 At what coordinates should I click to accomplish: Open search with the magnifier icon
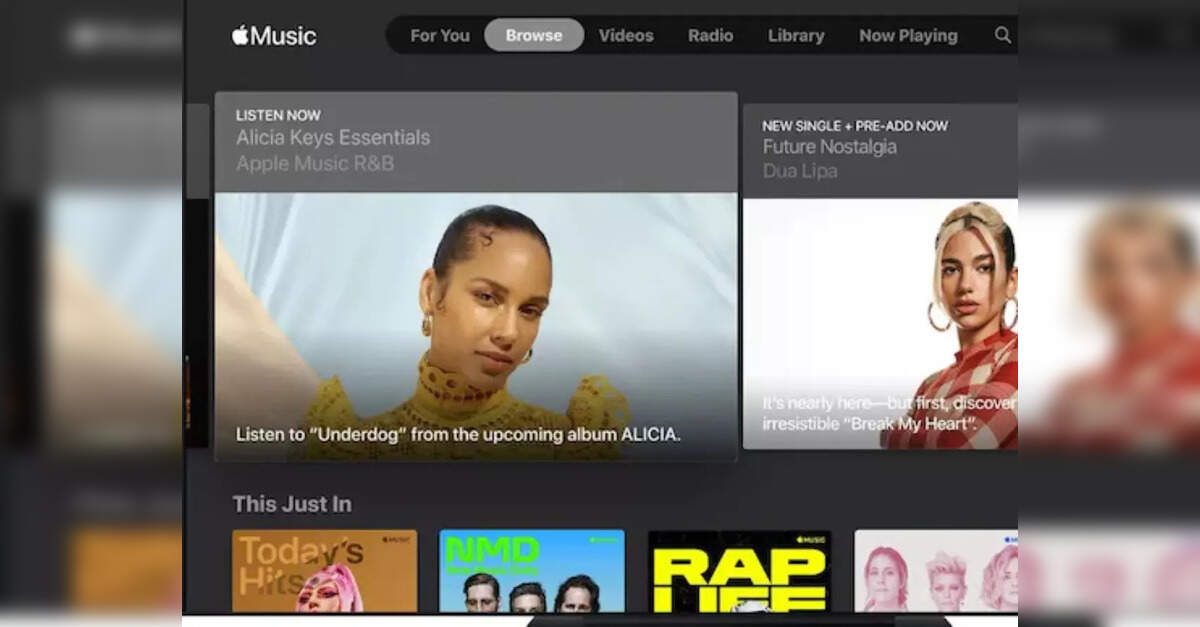(1002, 35)
